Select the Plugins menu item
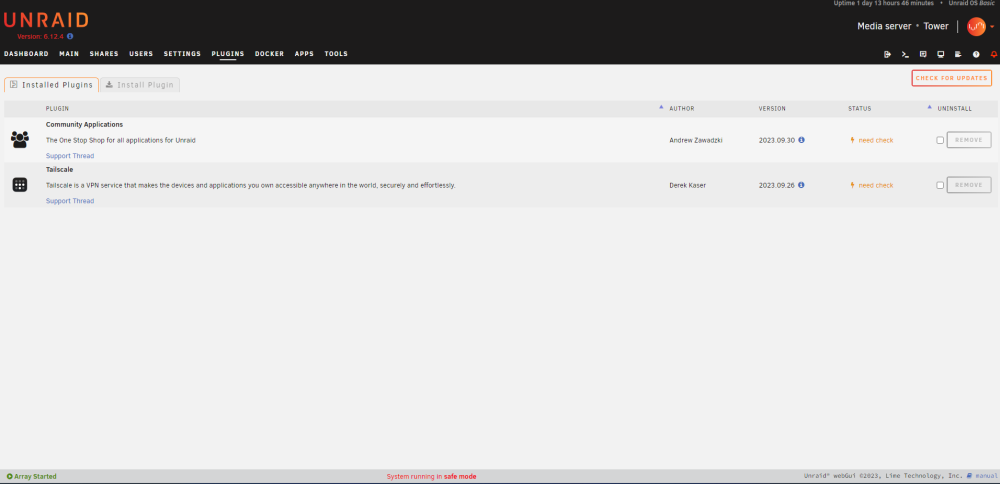 point(228,54)
